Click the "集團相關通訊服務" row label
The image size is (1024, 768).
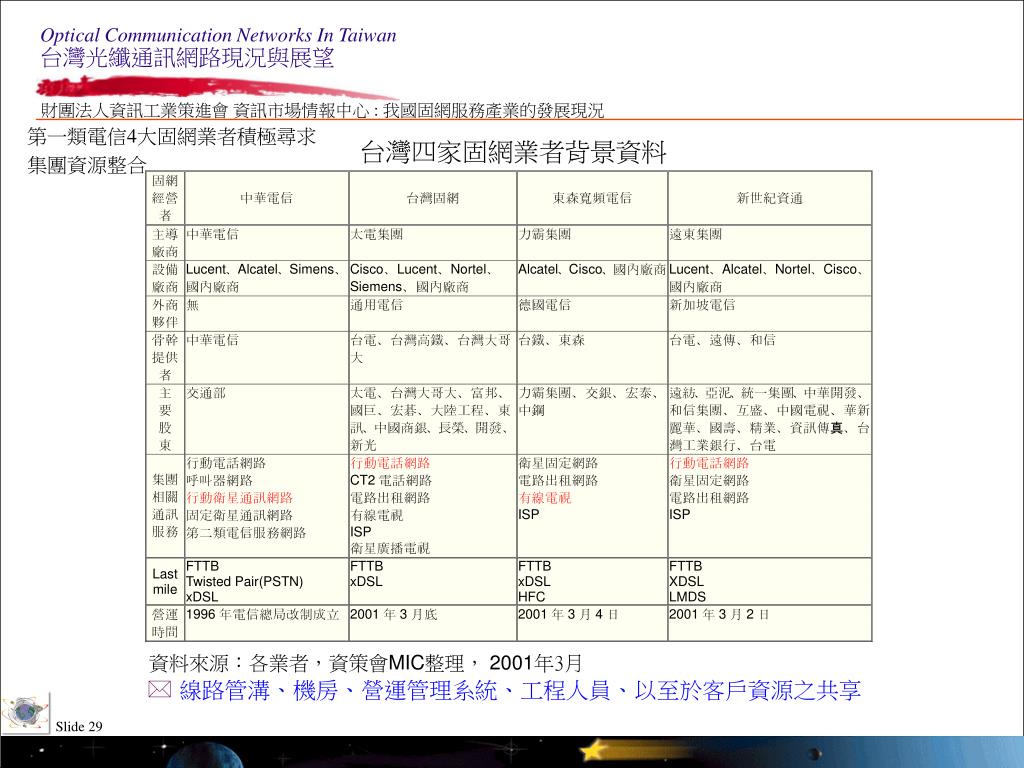[165, 505]
